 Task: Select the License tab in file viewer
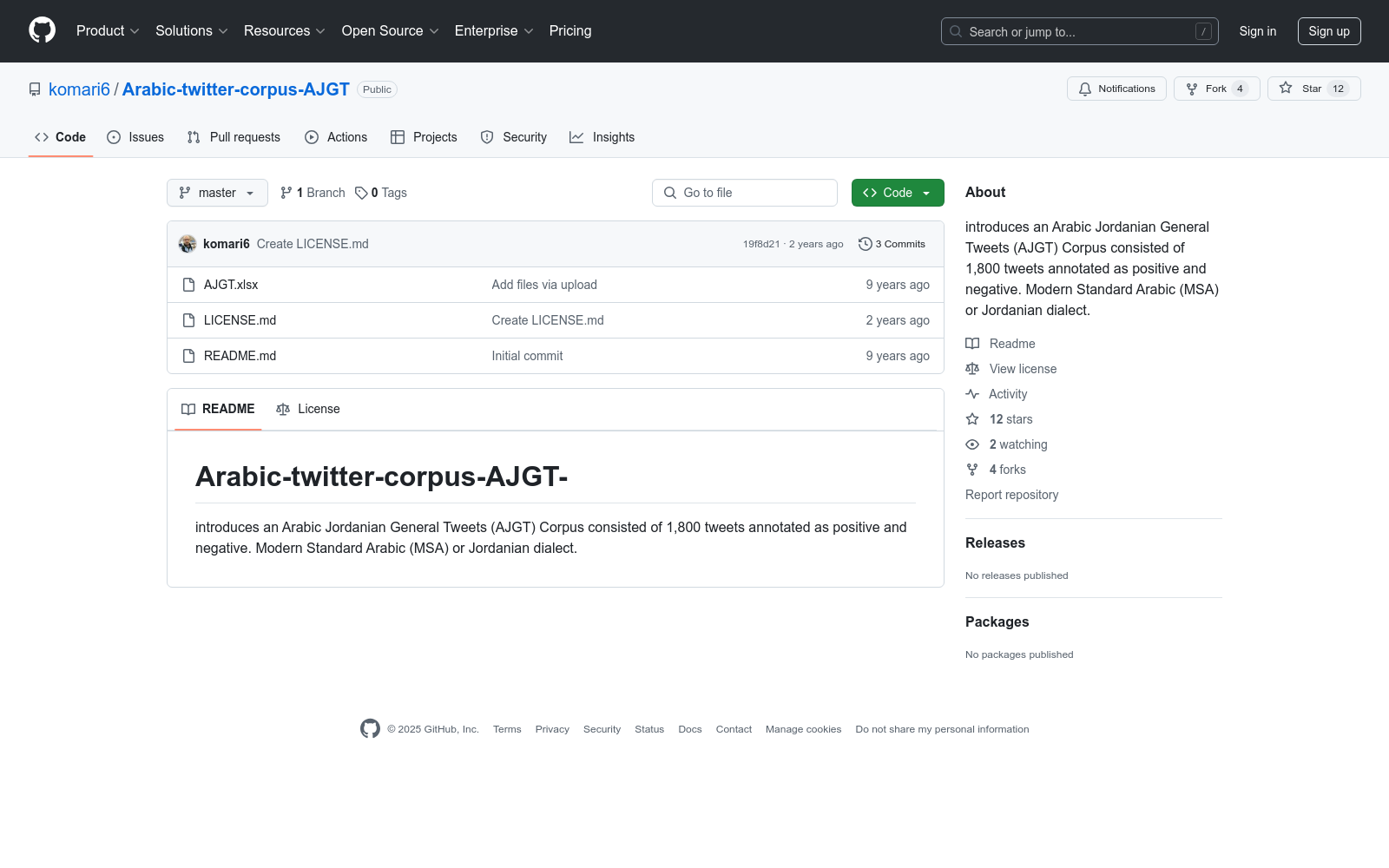click(308, 409)
